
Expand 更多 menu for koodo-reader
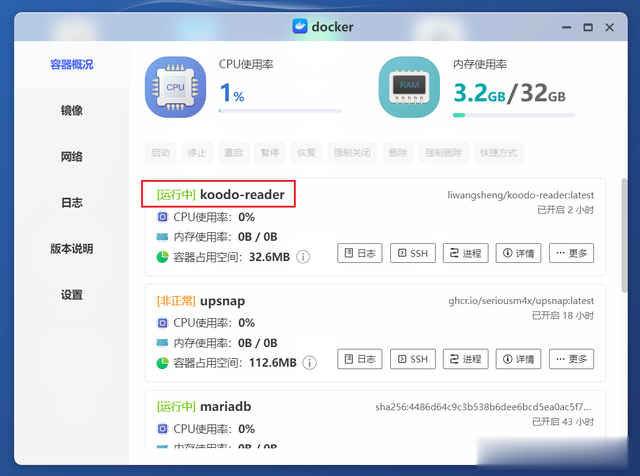[x=571, y=253]
